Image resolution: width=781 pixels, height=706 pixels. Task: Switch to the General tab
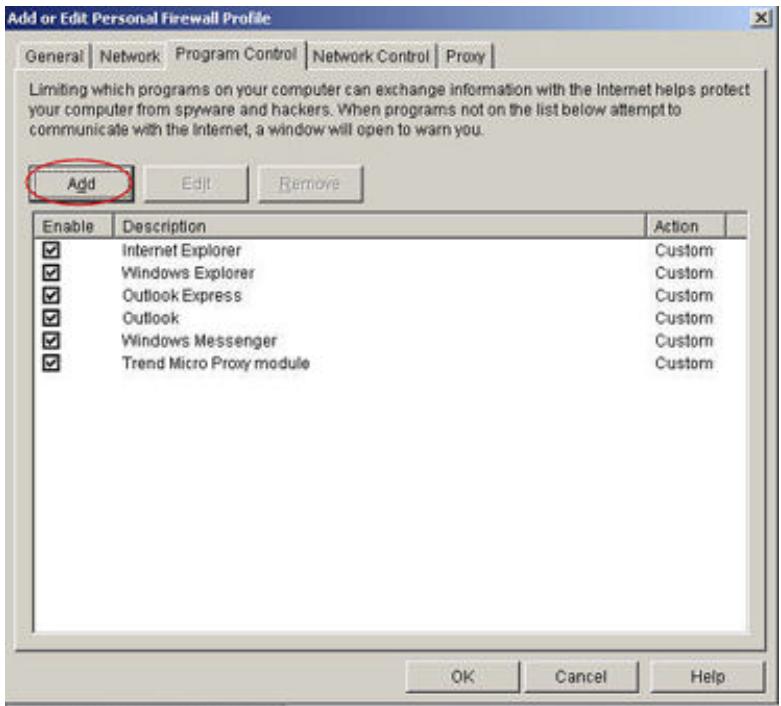pos(54,56)
